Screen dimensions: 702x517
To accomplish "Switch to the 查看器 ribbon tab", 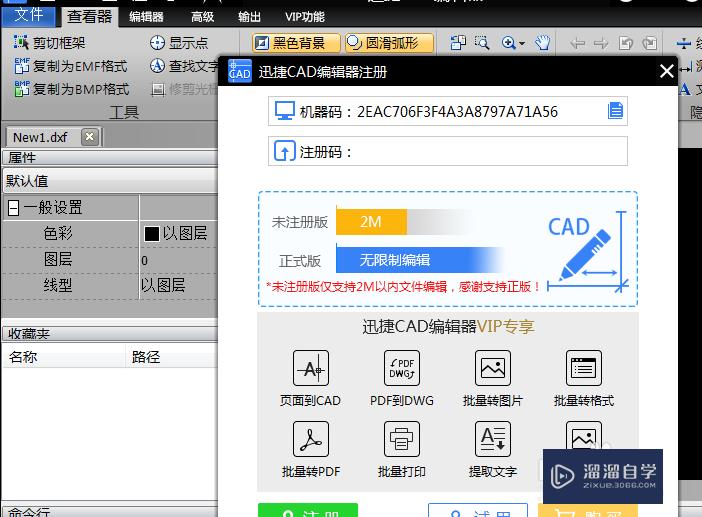I will [x=89, y=17].
